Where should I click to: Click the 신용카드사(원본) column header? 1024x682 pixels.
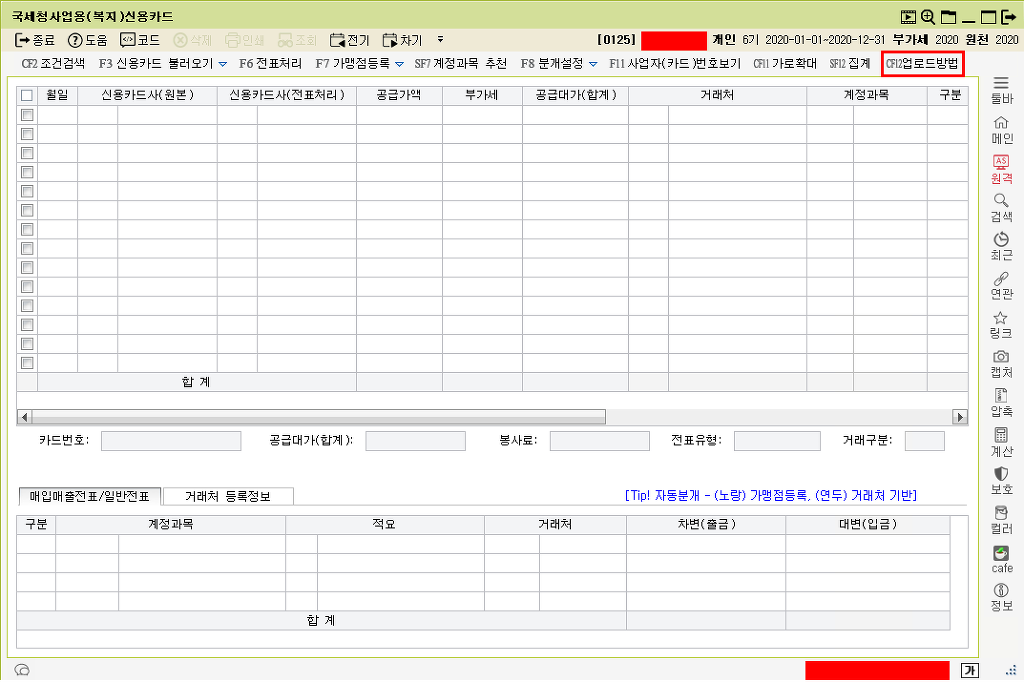coord(148,95)
